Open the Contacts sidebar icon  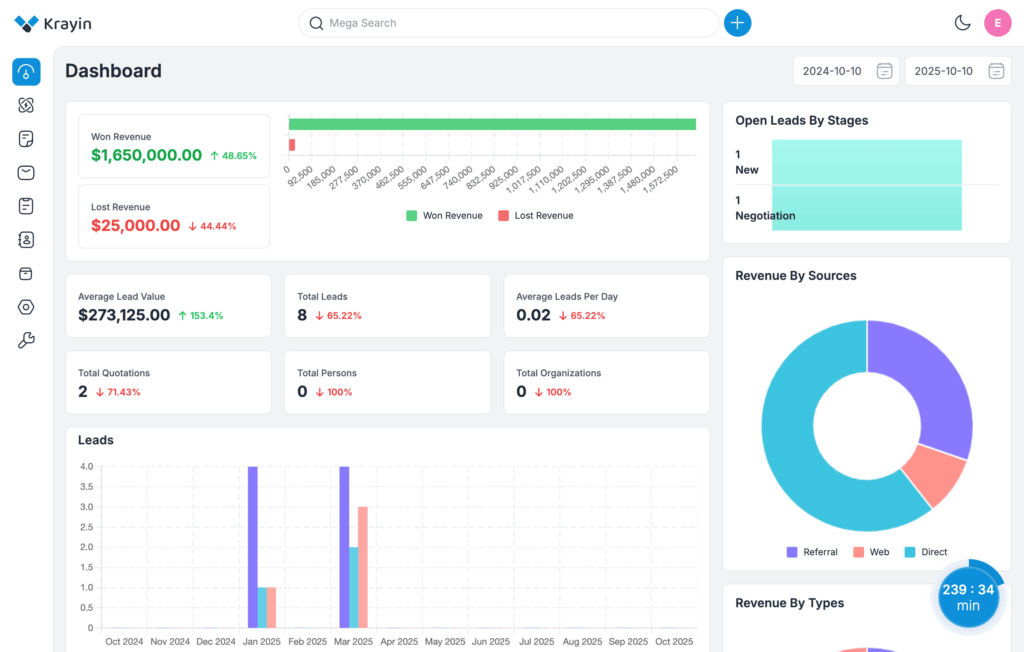pyautogui.click(x=27, y=240)
